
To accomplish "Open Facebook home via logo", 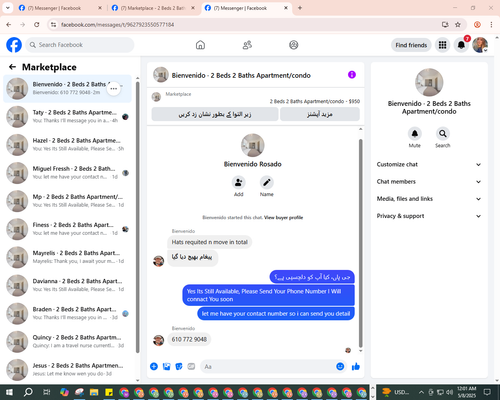I will pos(14,45).
